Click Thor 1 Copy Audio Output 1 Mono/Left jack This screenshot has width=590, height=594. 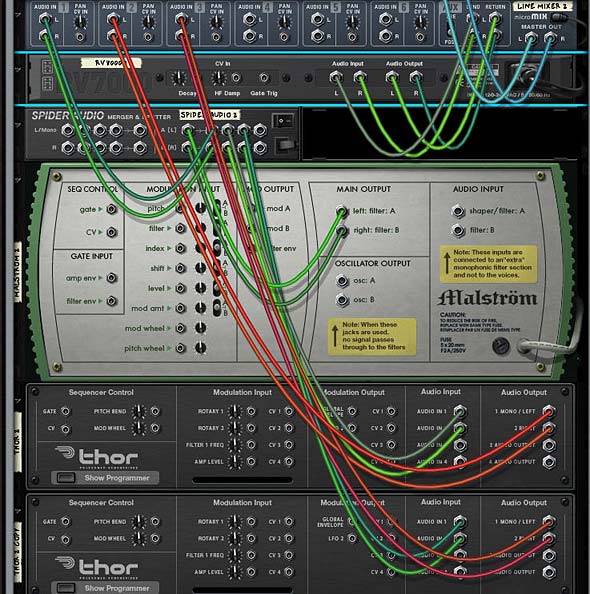click(x=549, y=522)
